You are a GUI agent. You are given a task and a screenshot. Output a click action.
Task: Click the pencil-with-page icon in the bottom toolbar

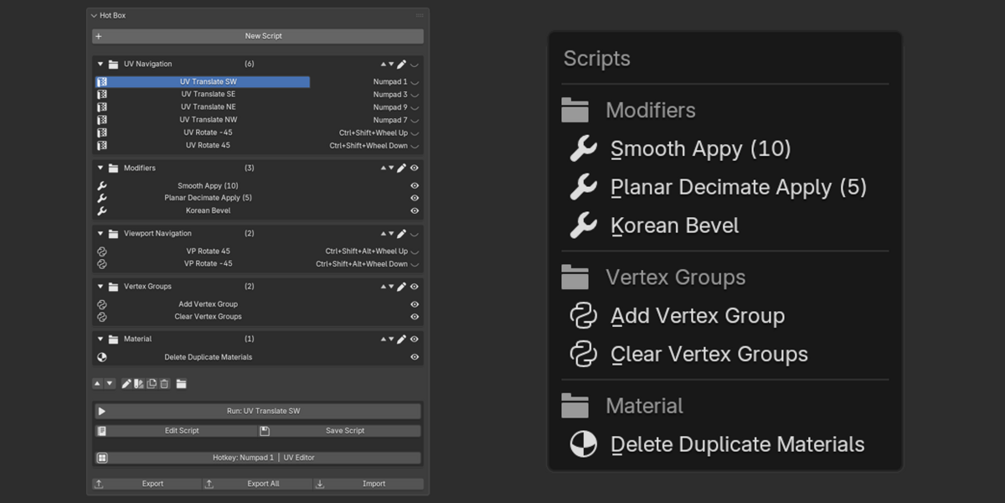pyautogui.click(x=138, y=384)
